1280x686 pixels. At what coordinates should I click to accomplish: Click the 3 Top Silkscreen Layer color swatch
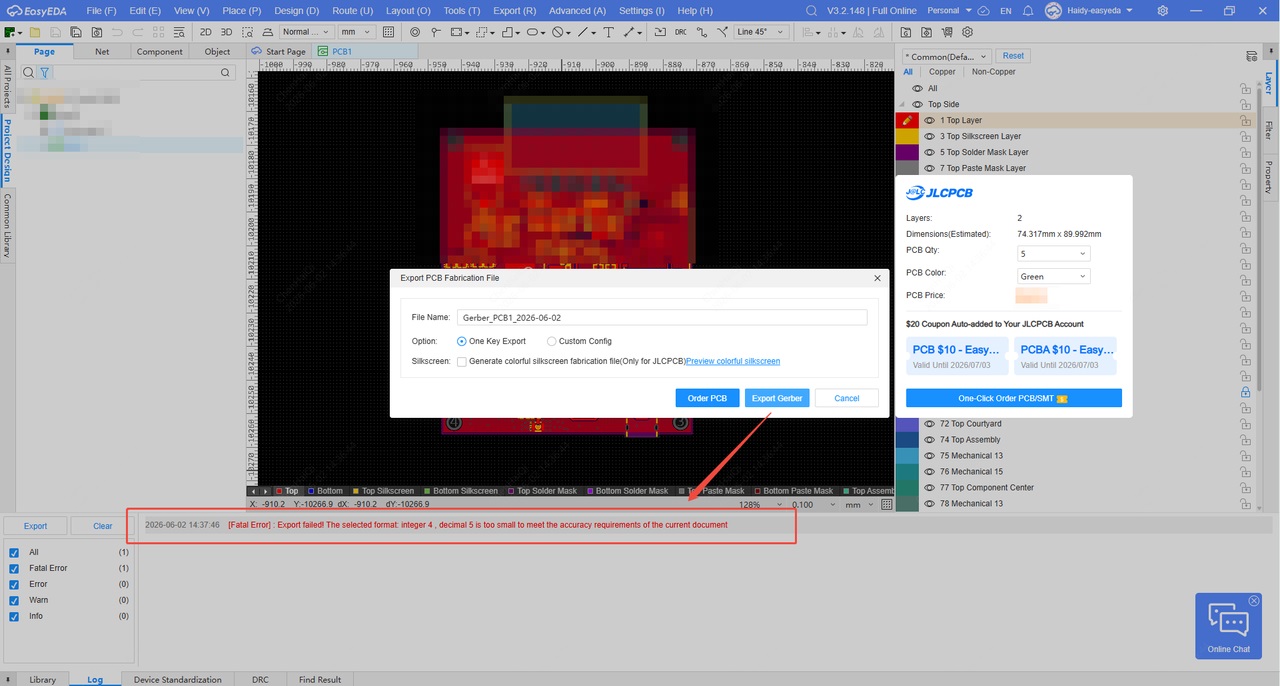(x=907, y=136)
